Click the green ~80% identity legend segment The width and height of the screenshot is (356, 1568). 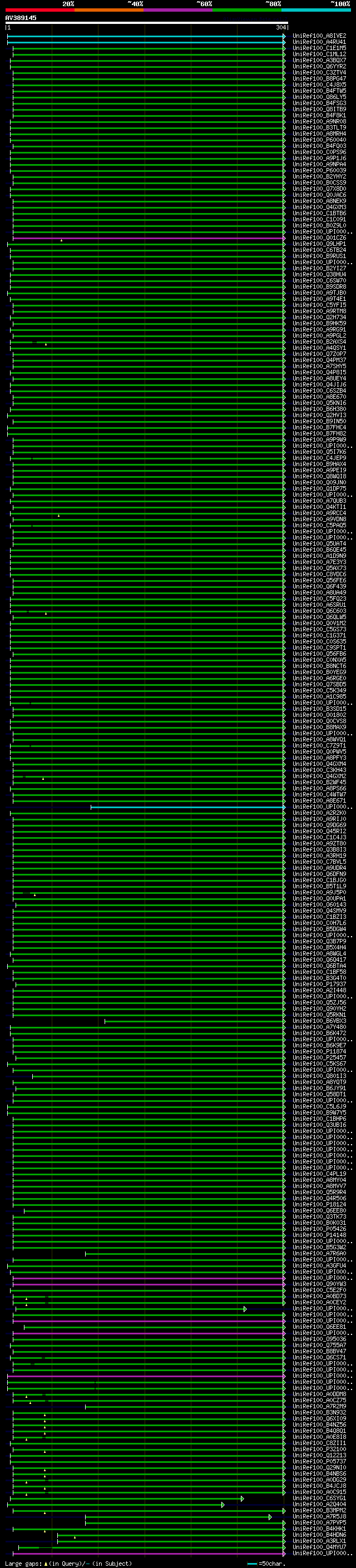(247, 10)
